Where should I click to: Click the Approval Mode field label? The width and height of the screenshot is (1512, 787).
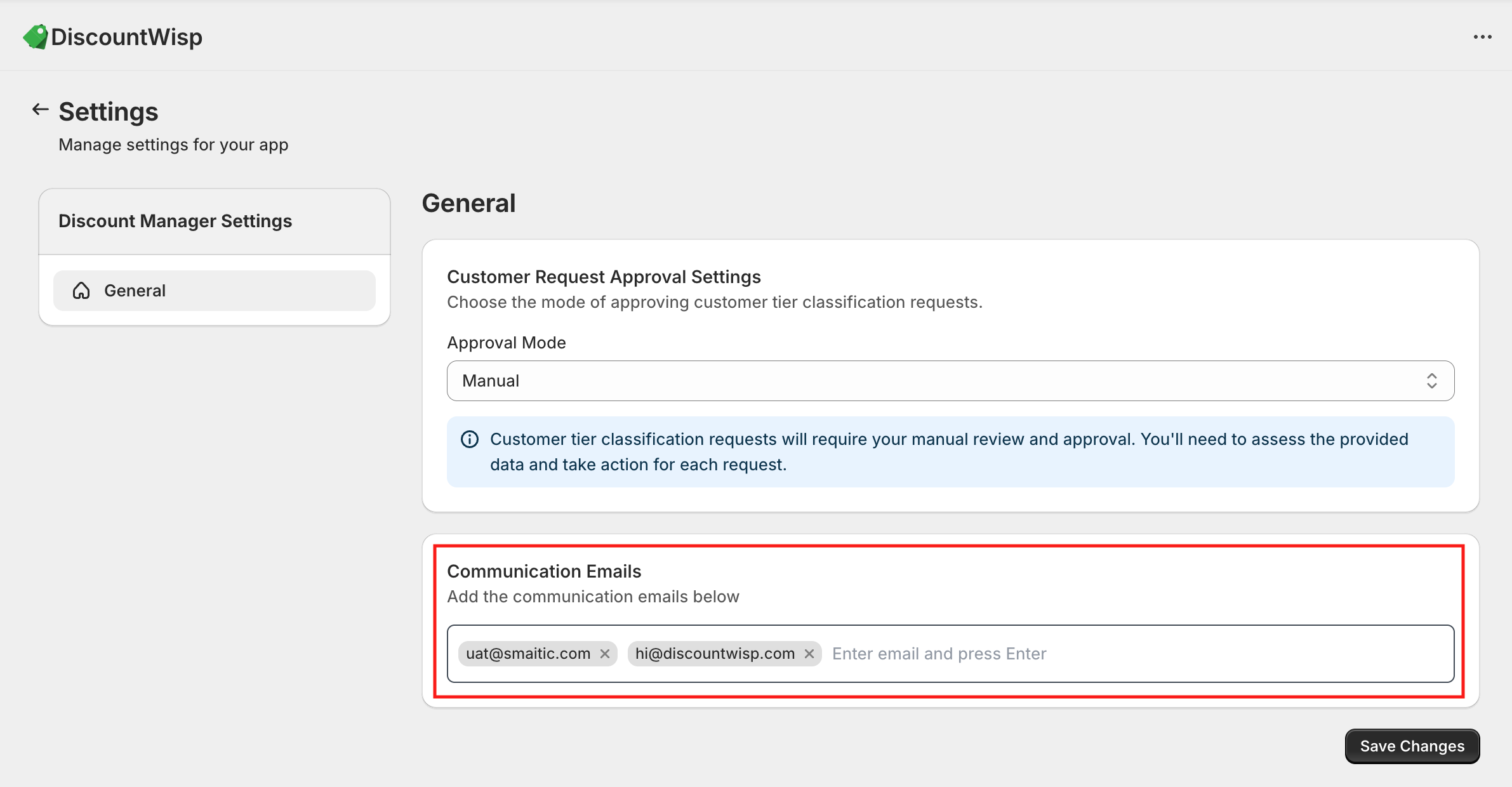[506, 343]
